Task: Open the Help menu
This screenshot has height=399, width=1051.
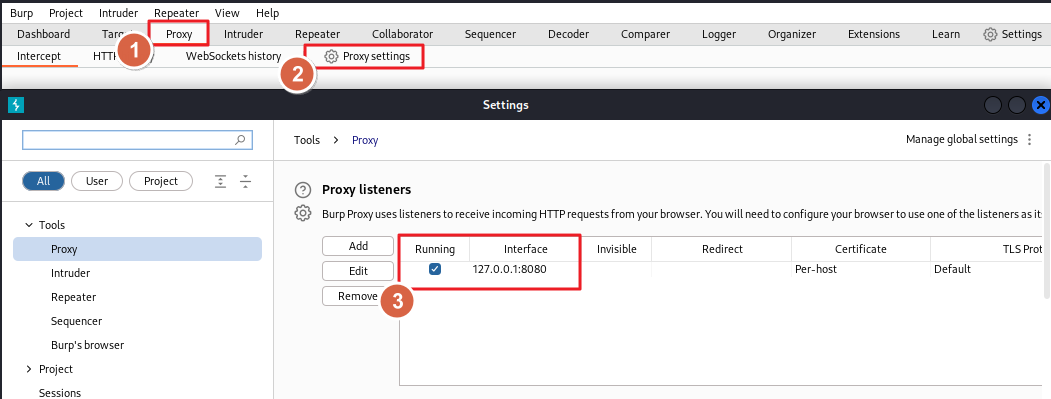Action: [267, 13]
